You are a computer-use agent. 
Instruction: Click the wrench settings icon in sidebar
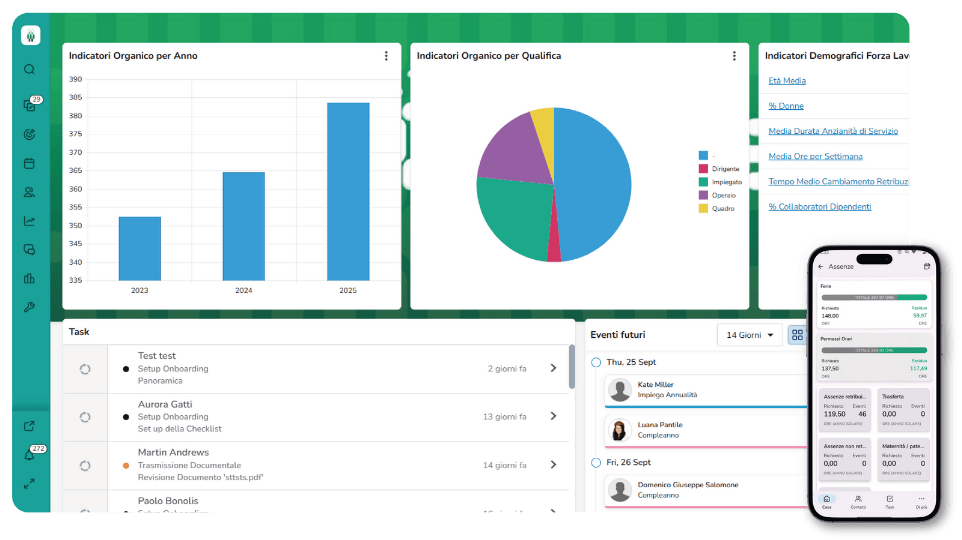(29, 307)
